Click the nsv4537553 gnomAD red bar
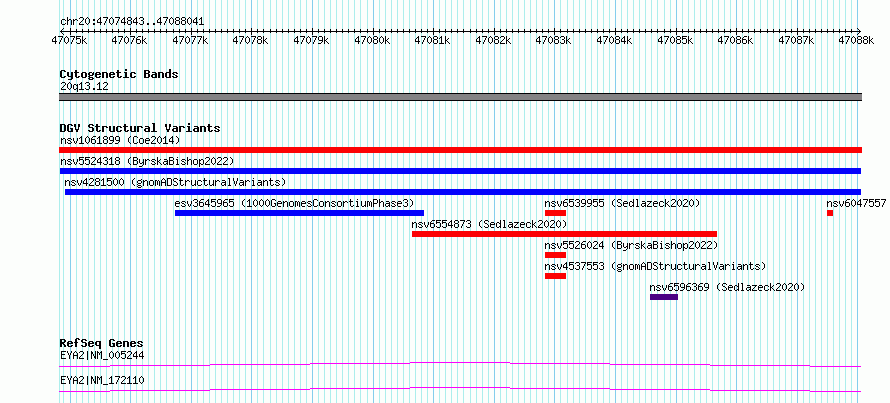The height and width of the screenshot is (403, 890). click(555, 276)
